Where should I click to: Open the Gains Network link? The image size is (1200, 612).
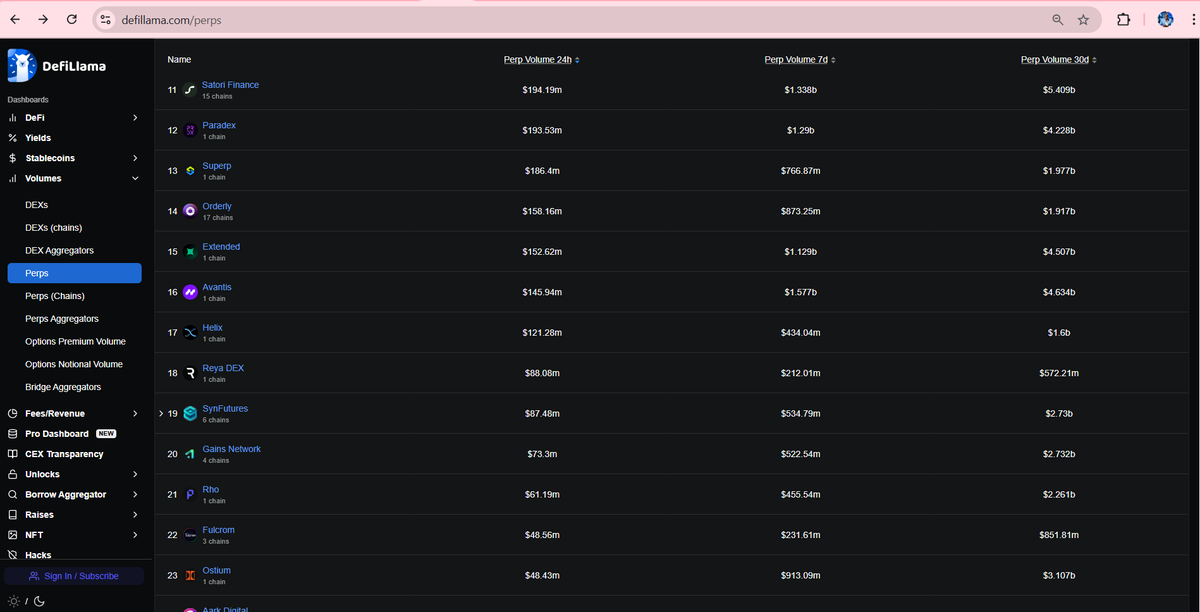(231, 449)
